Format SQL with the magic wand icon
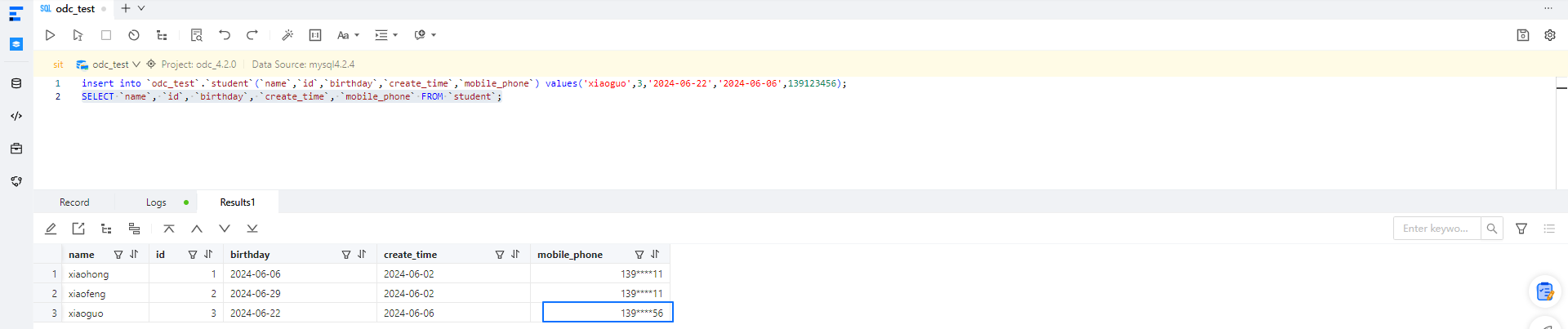 click(287, 35)
